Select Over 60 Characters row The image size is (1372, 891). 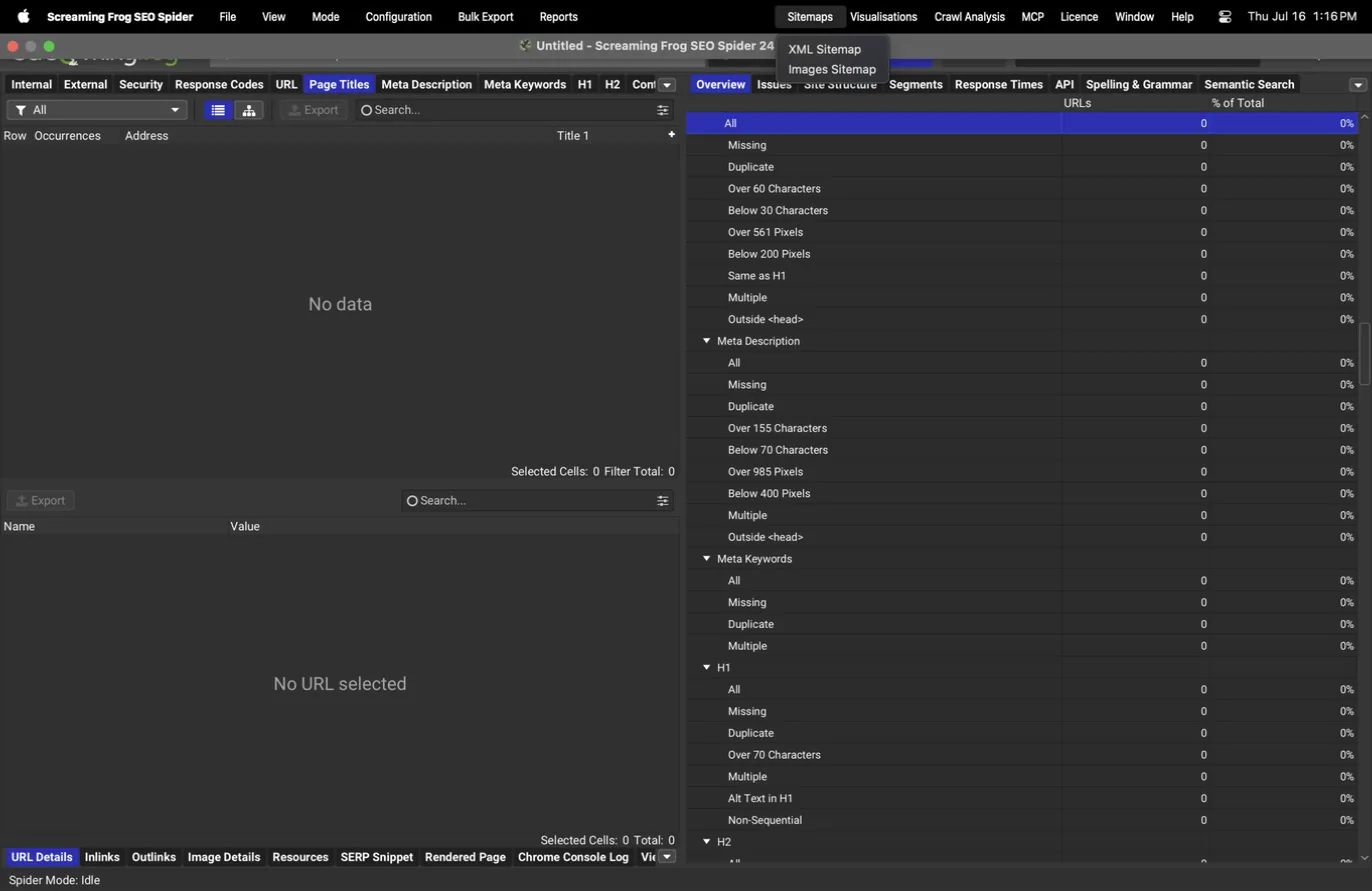1021,189
